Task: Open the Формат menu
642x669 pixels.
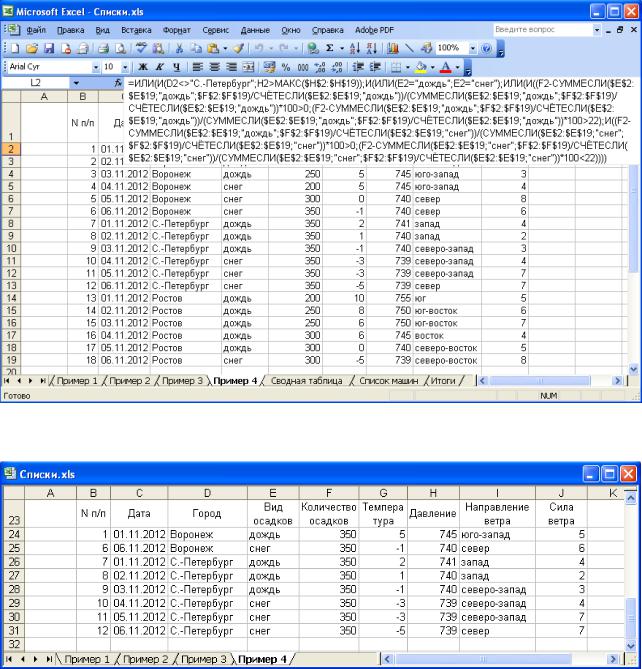Action: pos(177,30)
